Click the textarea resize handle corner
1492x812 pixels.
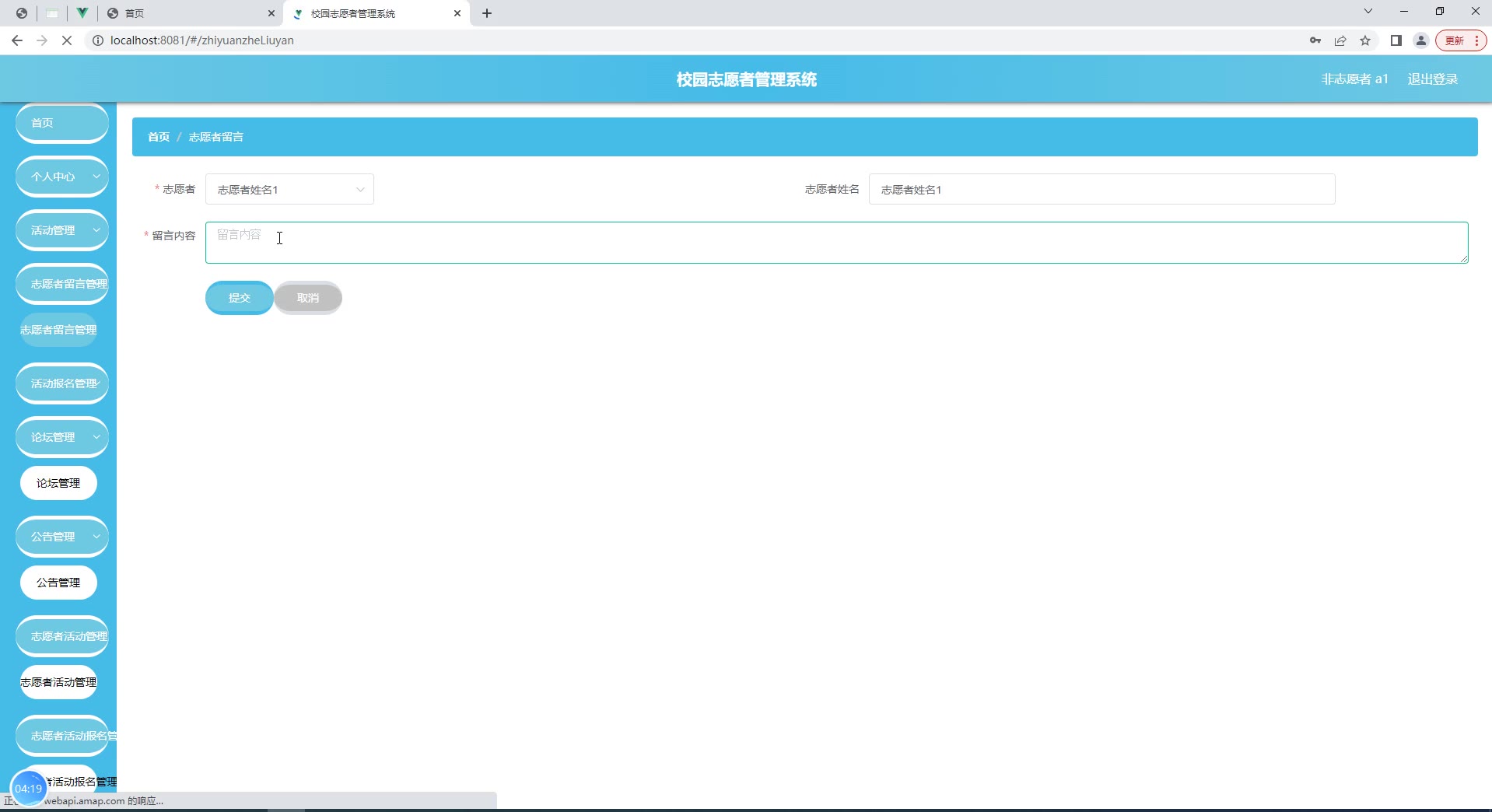tap(1464, 259)
